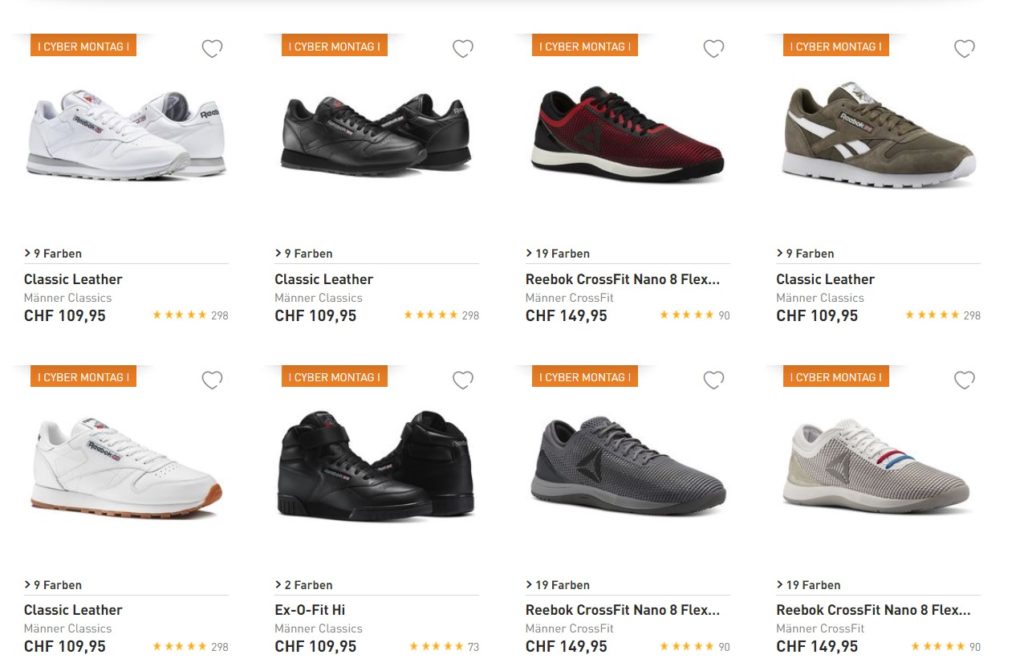Save olive green Classic Leather to favorites
The height and width of the screenshot is (671, 1024).
coord(964,48)
